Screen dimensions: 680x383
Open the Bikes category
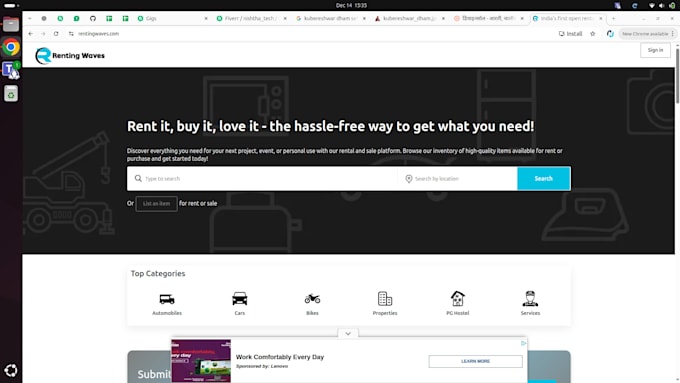[312, 304]
